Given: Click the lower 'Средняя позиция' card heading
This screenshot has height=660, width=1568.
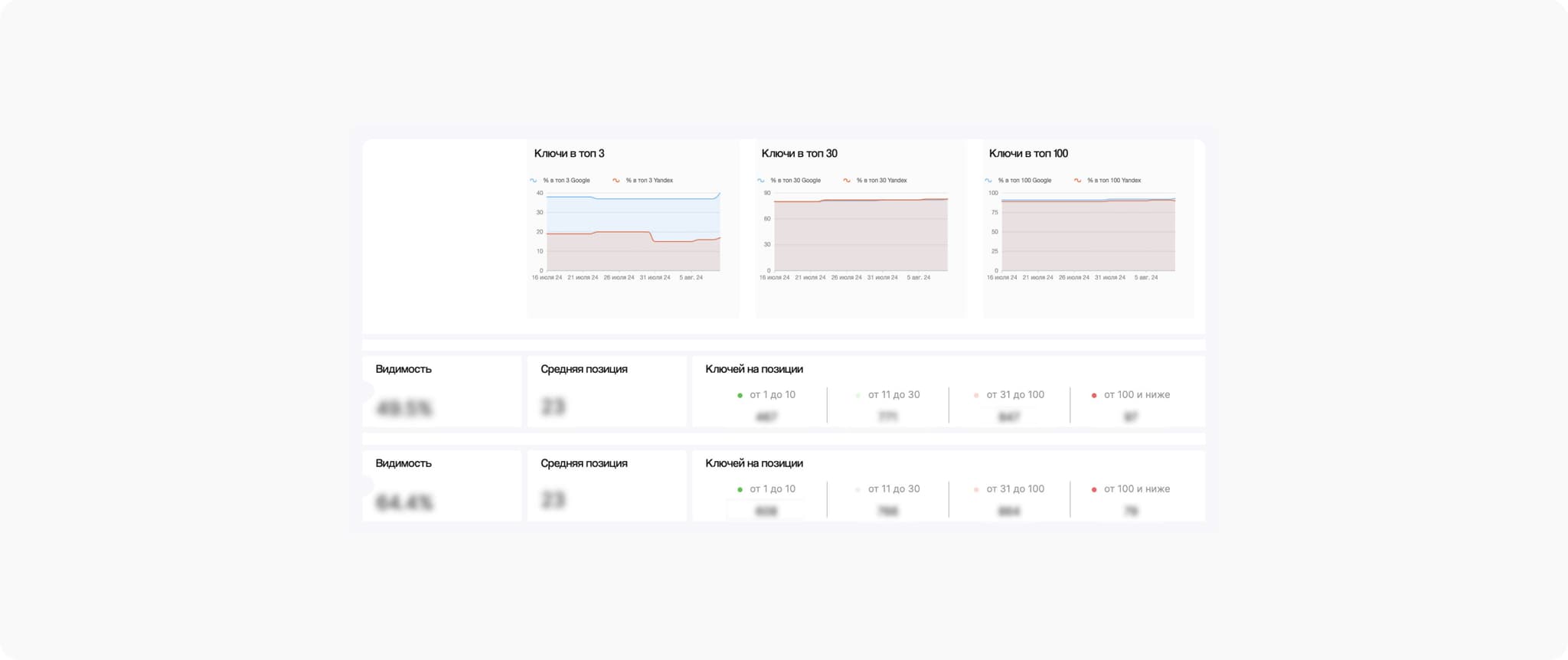Looking at the screenshot, I should (x=583, y=463).
